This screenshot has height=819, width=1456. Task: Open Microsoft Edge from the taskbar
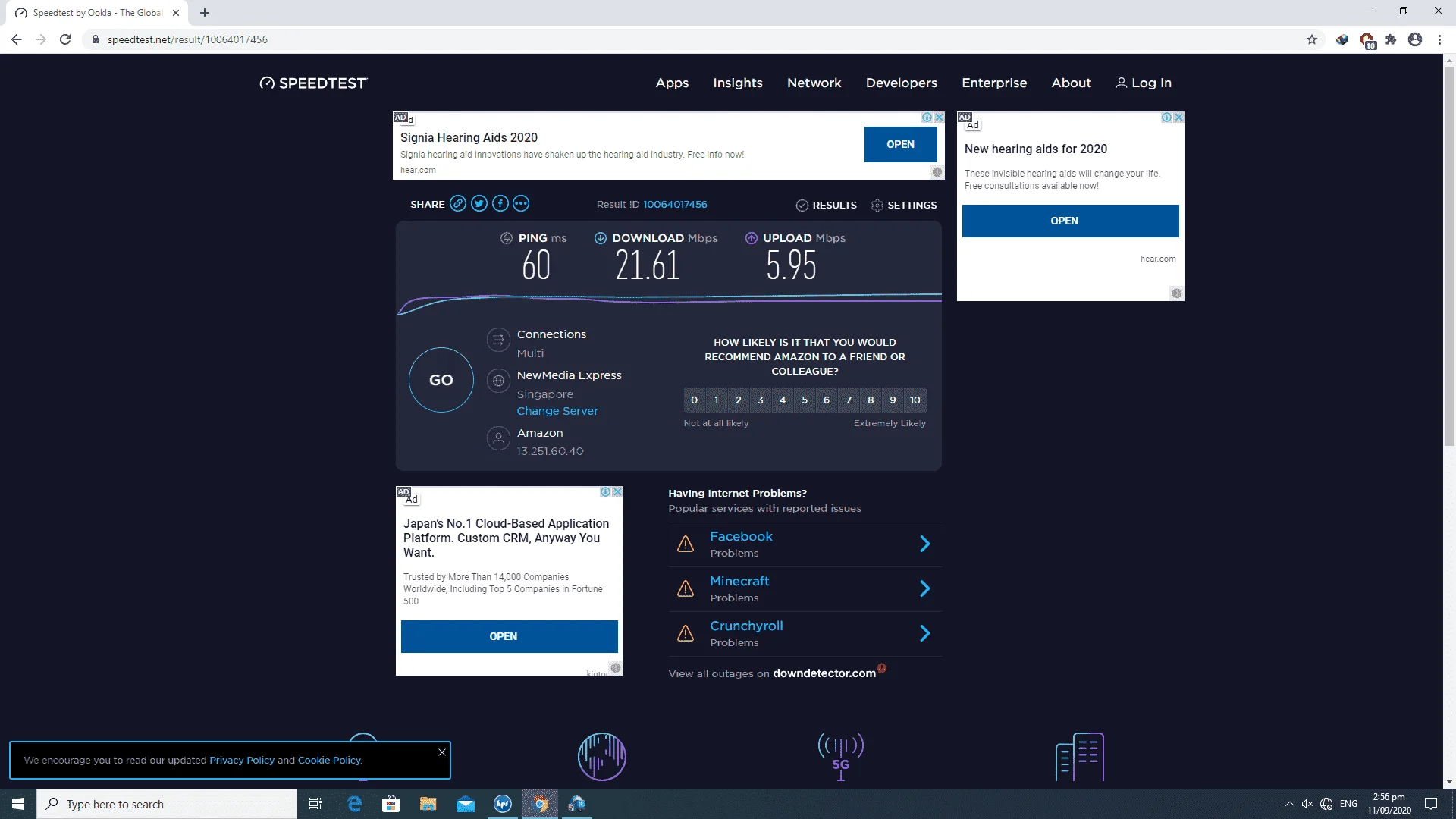coord(354,804)
